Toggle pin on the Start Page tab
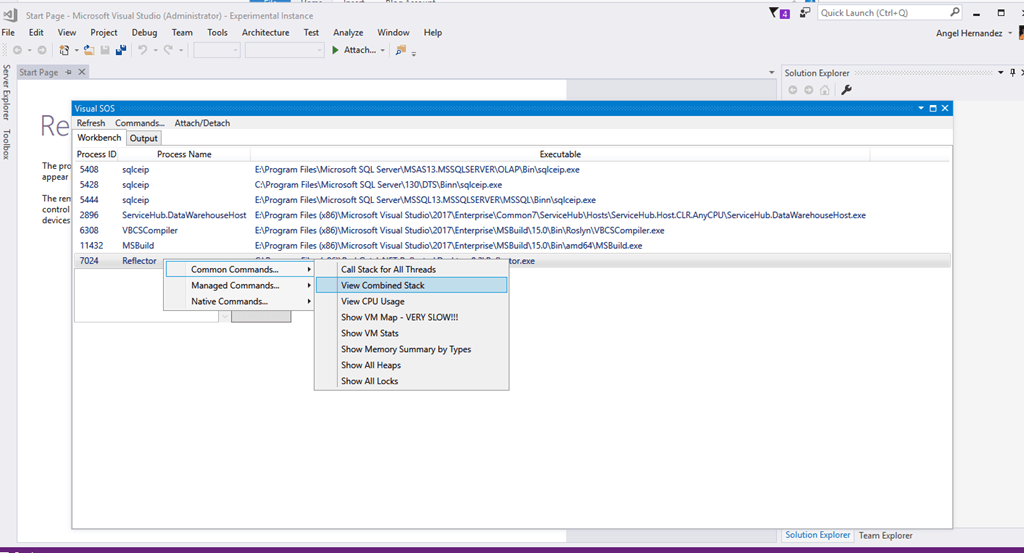The width and height of the screenshot is (1024, 553). pyautogui.click(x=68, y=73)
